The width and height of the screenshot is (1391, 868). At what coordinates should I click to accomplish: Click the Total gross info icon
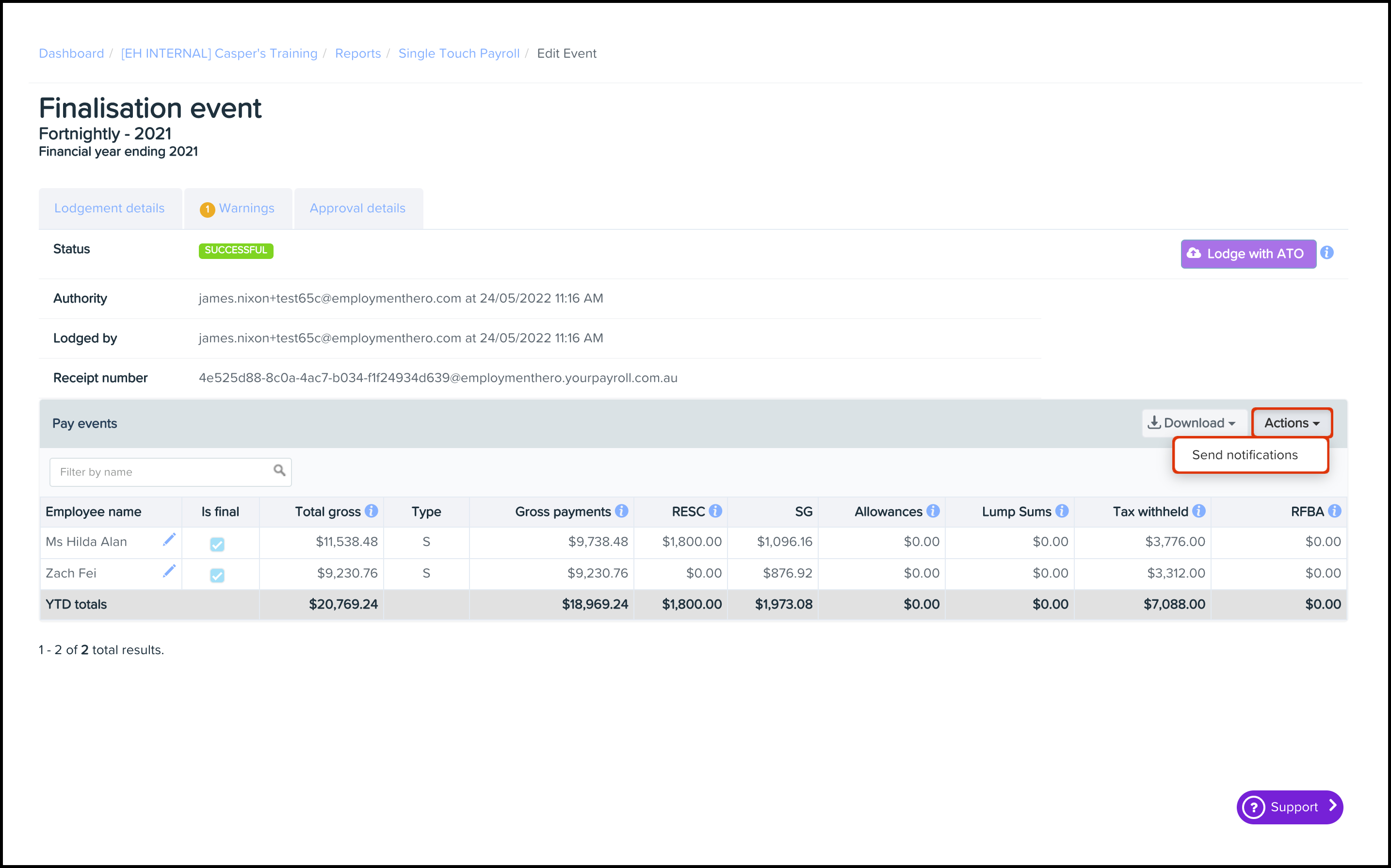[372, 511]
